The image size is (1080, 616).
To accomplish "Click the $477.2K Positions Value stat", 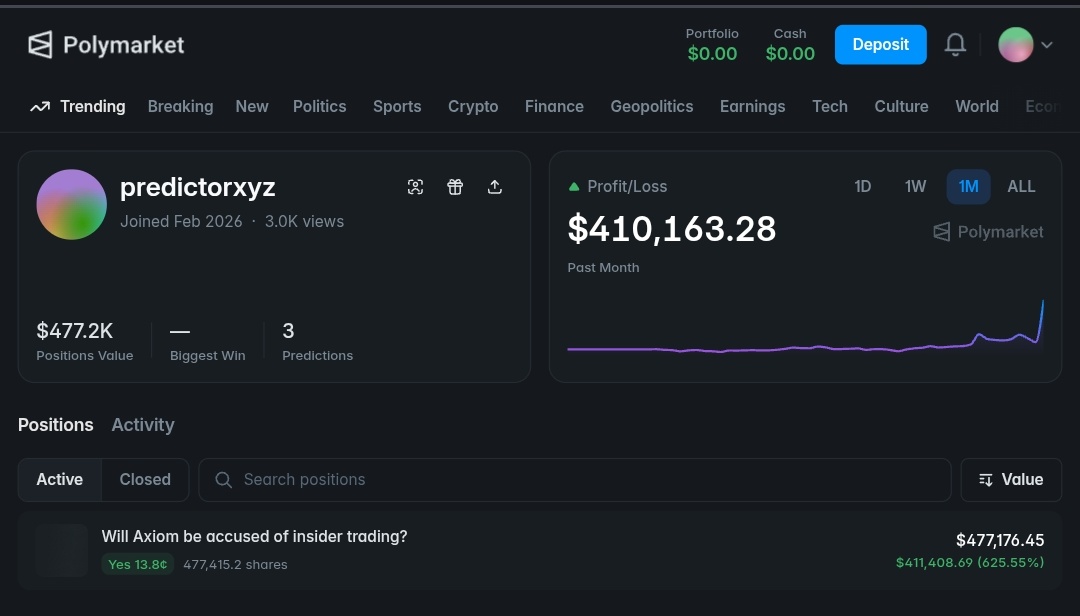I will pyautogui.click(x=85, y=340).
